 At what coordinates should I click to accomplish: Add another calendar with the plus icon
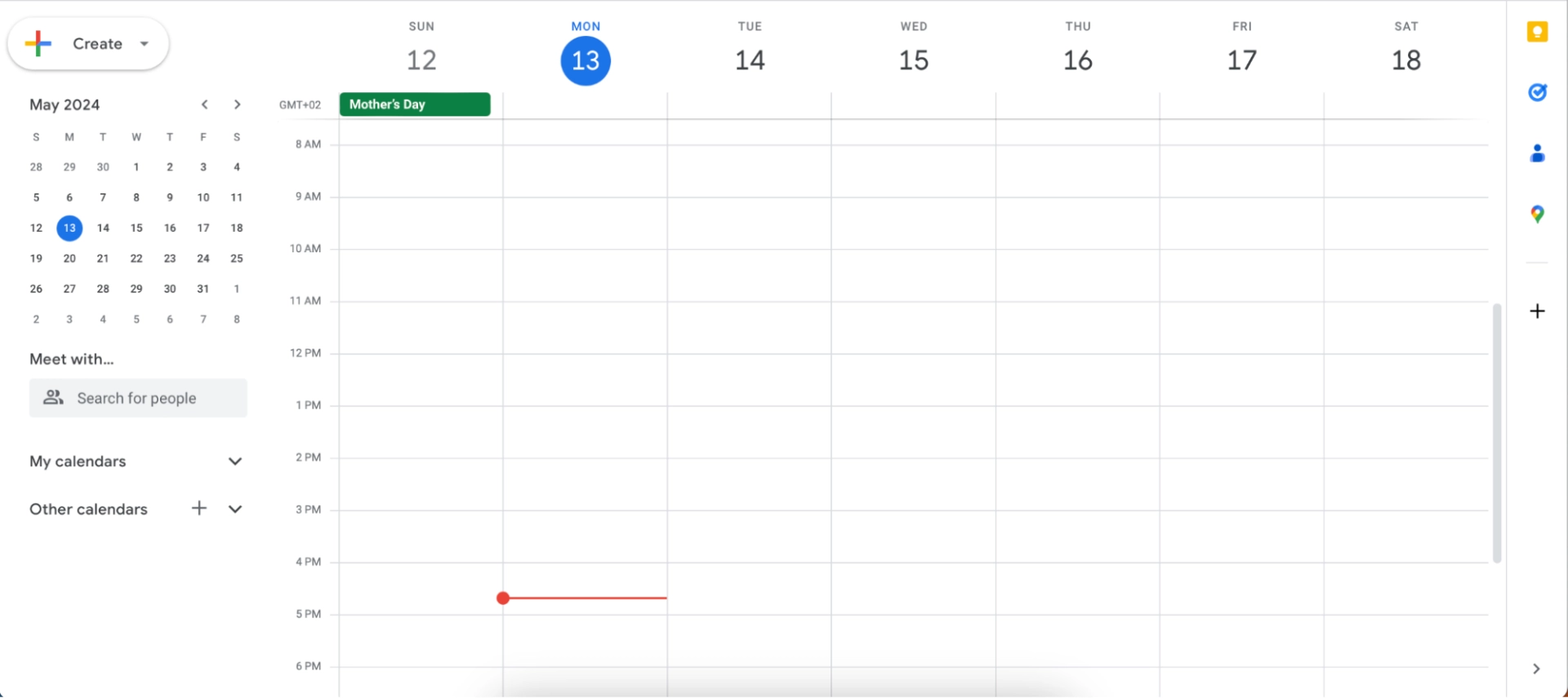tap(199, 509)
